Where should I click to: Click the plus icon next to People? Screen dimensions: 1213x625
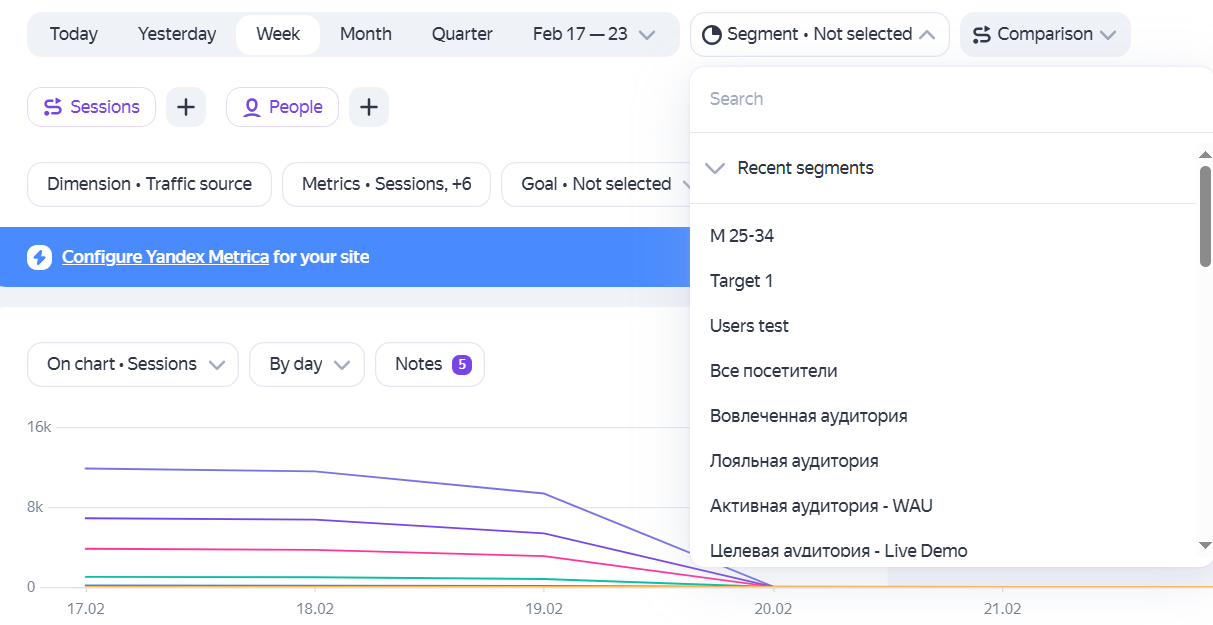coord(369,107)
